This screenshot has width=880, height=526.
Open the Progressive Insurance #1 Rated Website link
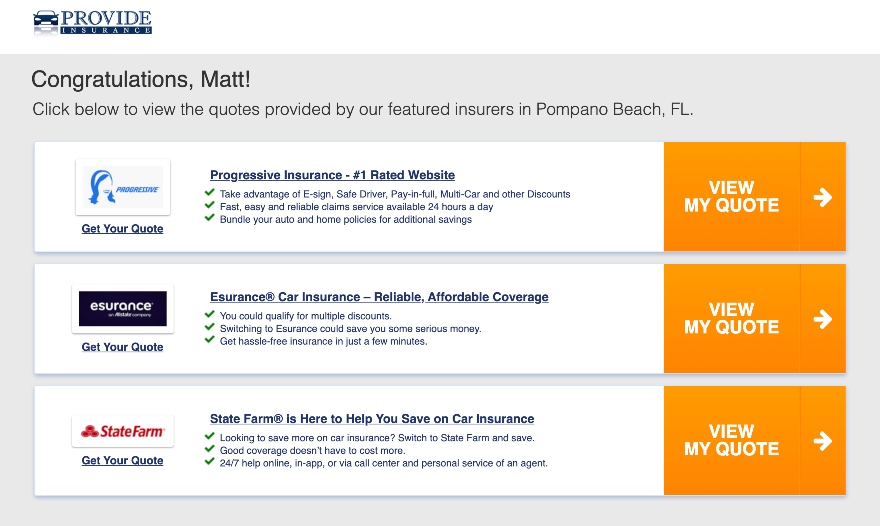(332, 175)
